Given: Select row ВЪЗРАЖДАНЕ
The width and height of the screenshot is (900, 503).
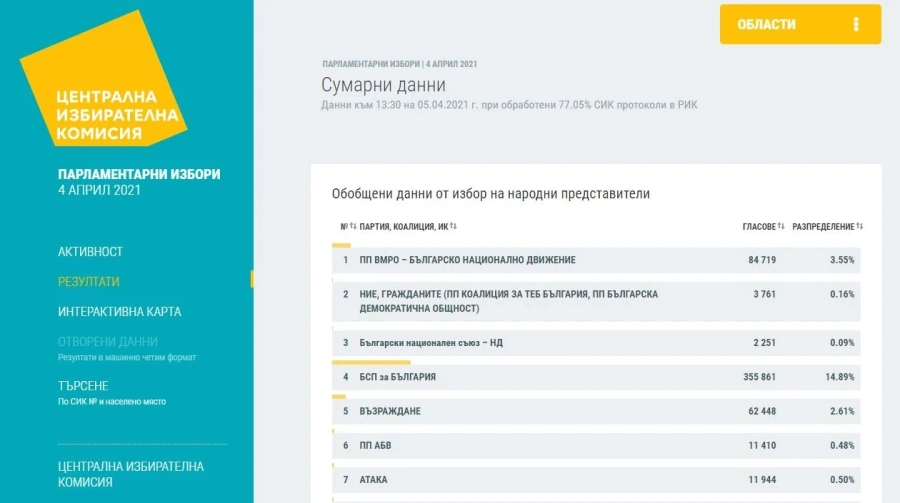Looking at the screenshot, I should (596, 411).
